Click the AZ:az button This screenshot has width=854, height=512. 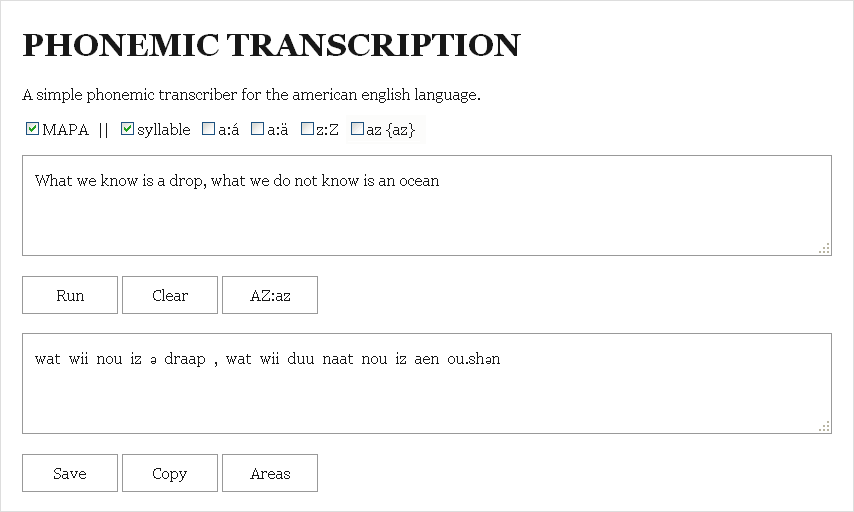click(x=270, y=295)
